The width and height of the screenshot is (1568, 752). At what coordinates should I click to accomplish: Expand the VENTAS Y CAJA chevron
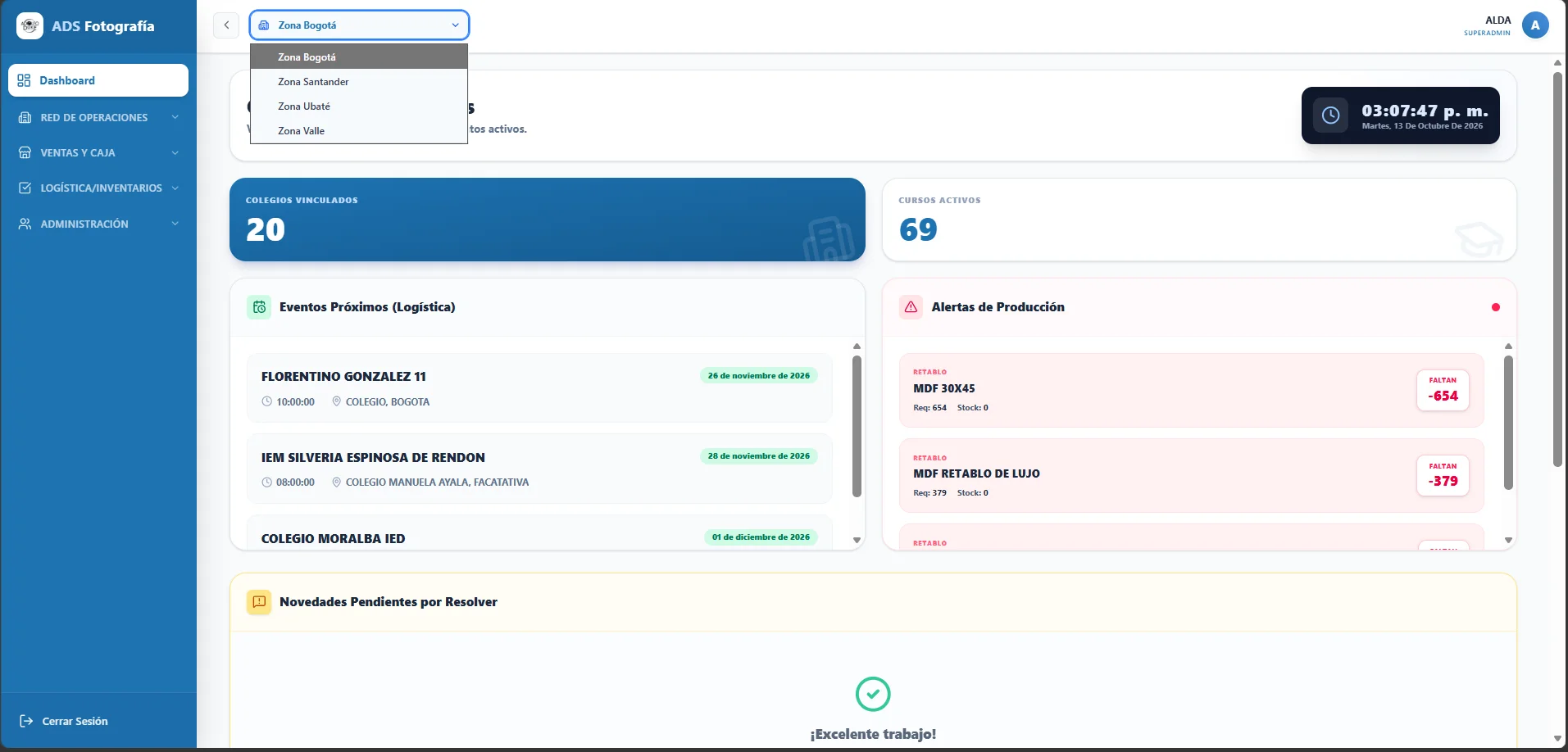(x=175, y=152)
